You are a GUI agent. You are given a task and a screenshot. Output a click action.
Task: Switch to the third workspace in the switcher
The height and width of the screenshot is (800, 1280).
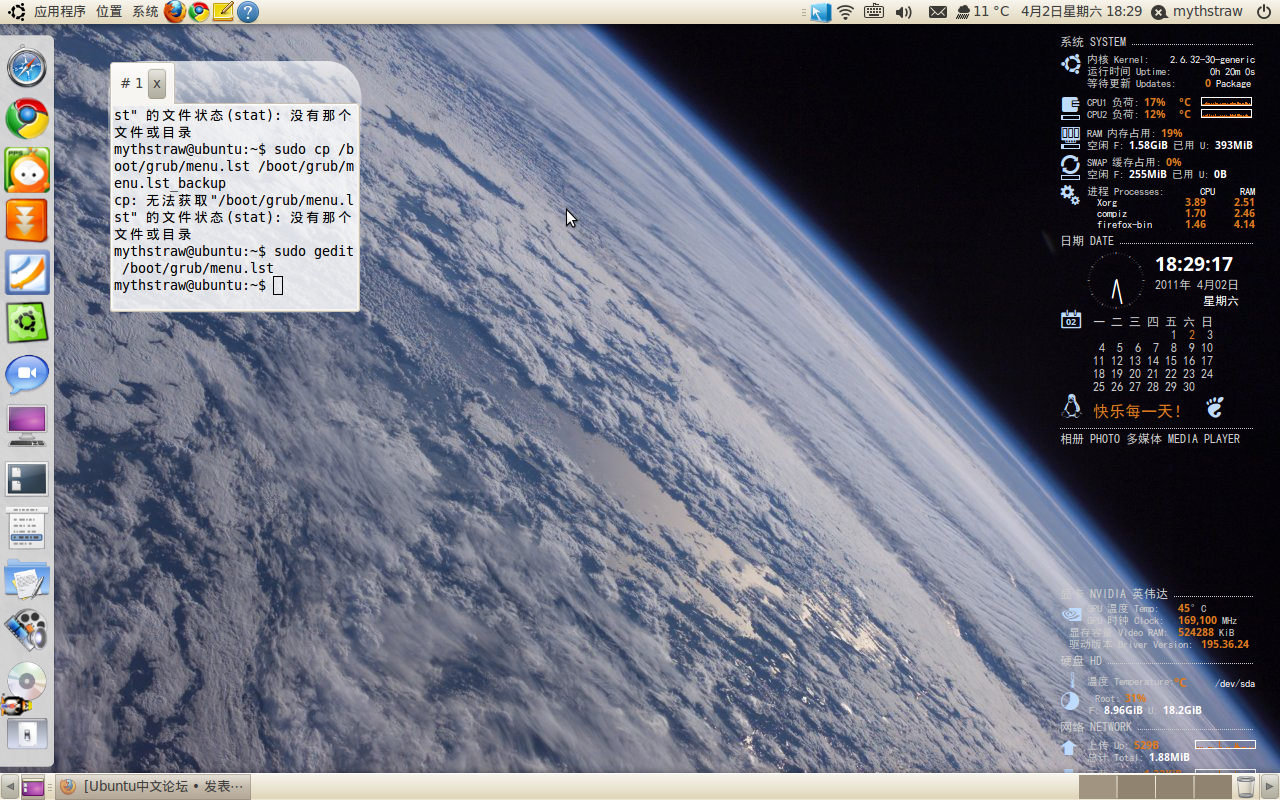click(x=1176, y=786)
